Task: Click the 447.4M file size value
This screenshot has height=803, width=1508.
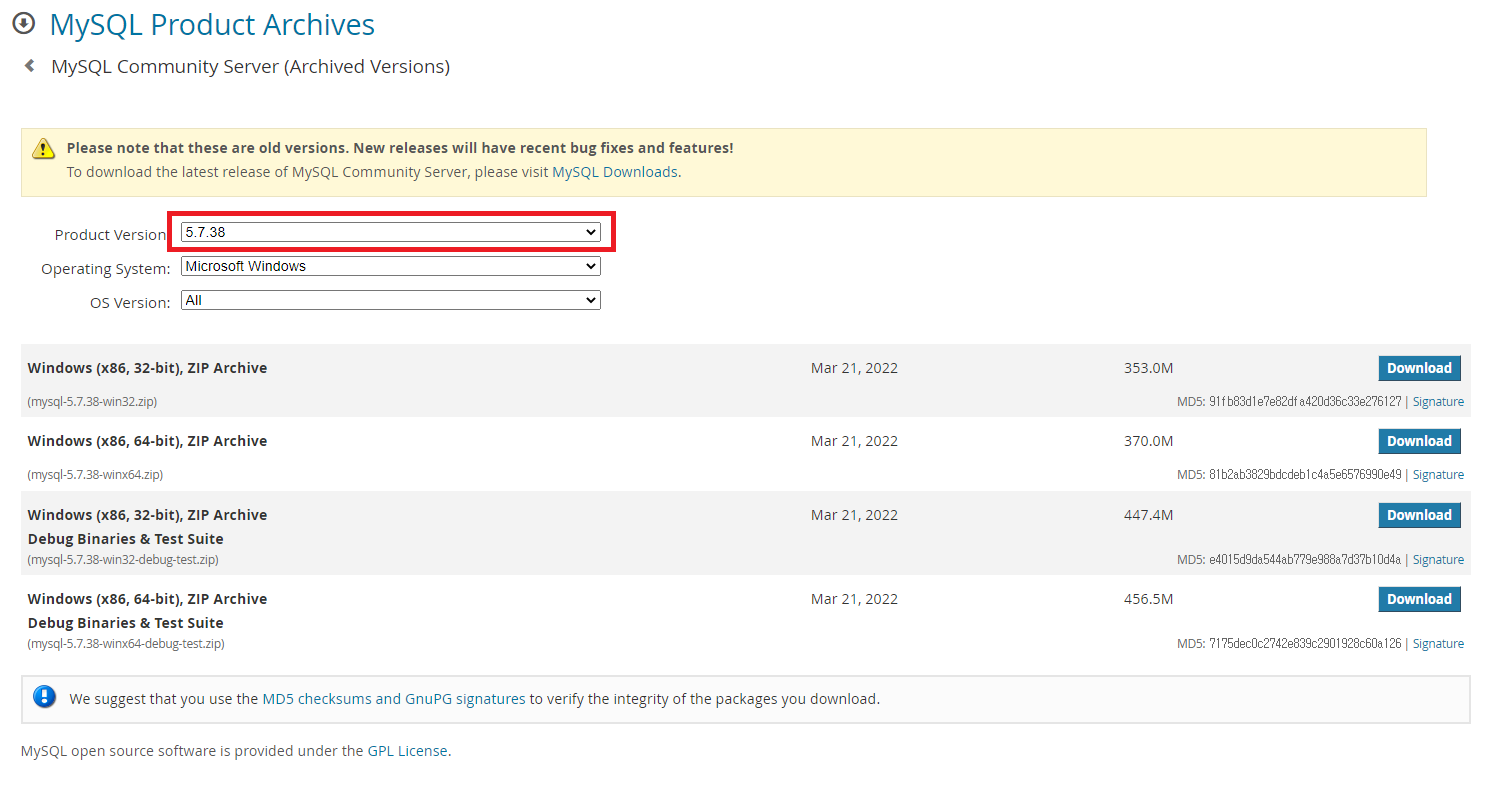Action: point(1148,515)
